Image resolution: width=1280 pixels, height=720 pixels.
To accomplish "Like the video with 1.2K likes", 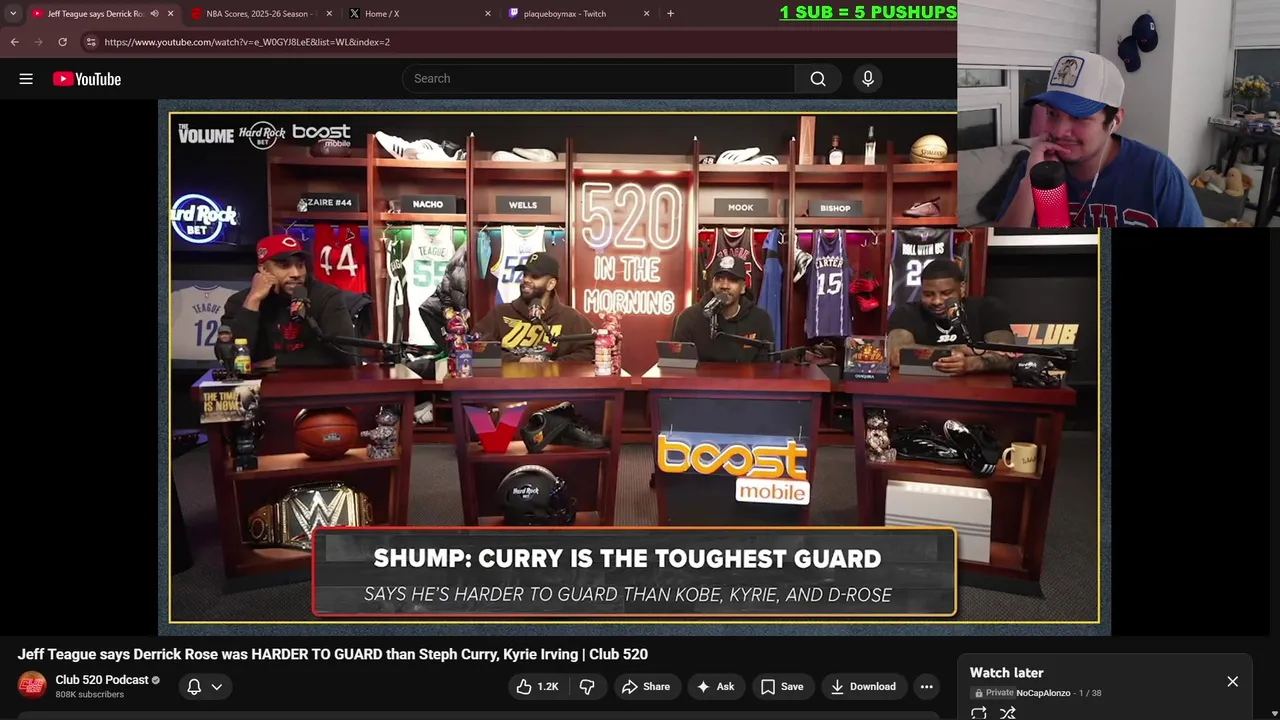I will (537, 686).
